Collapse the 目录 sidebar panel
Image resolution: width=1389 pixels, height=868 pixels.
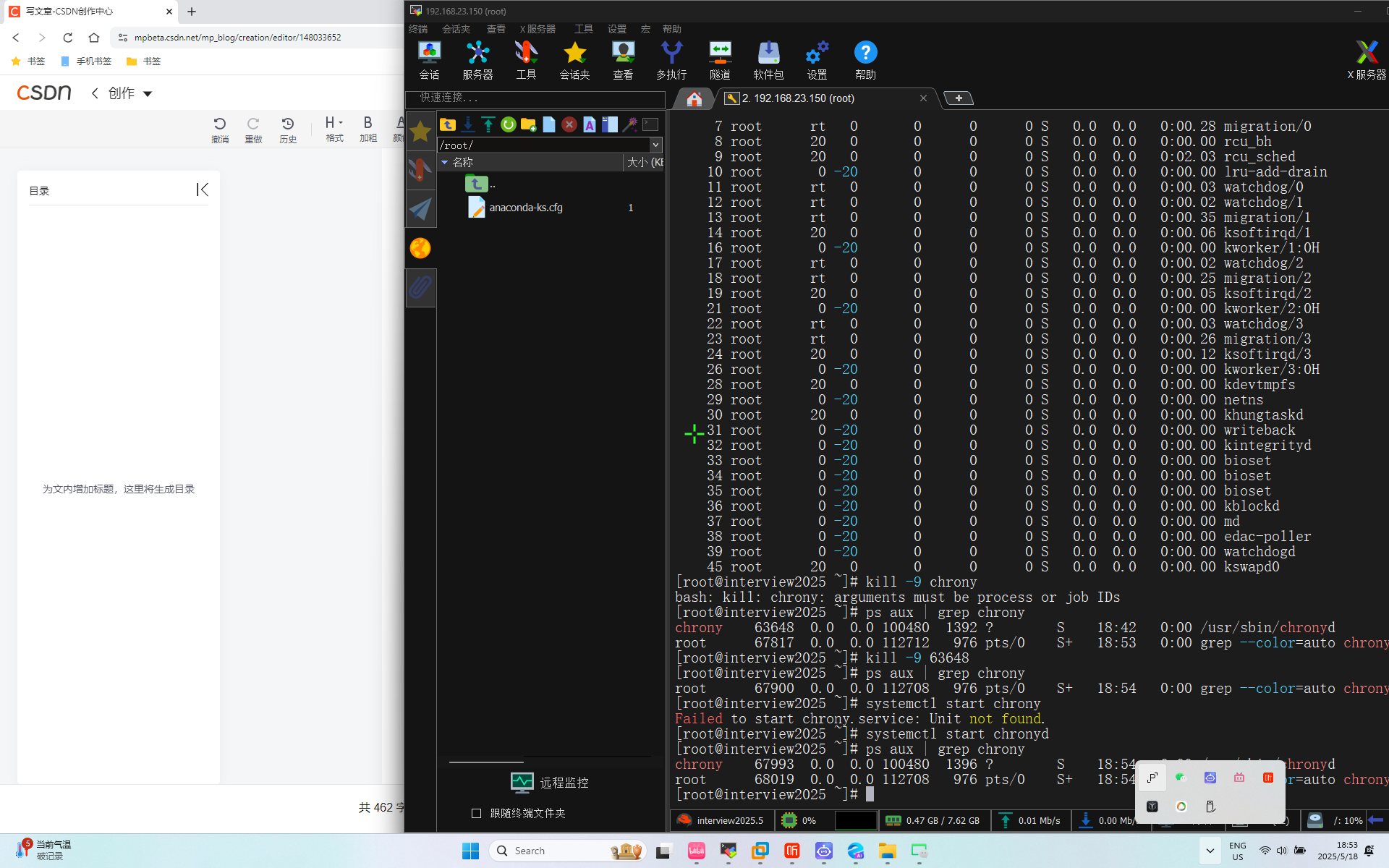tap(203, 190)
